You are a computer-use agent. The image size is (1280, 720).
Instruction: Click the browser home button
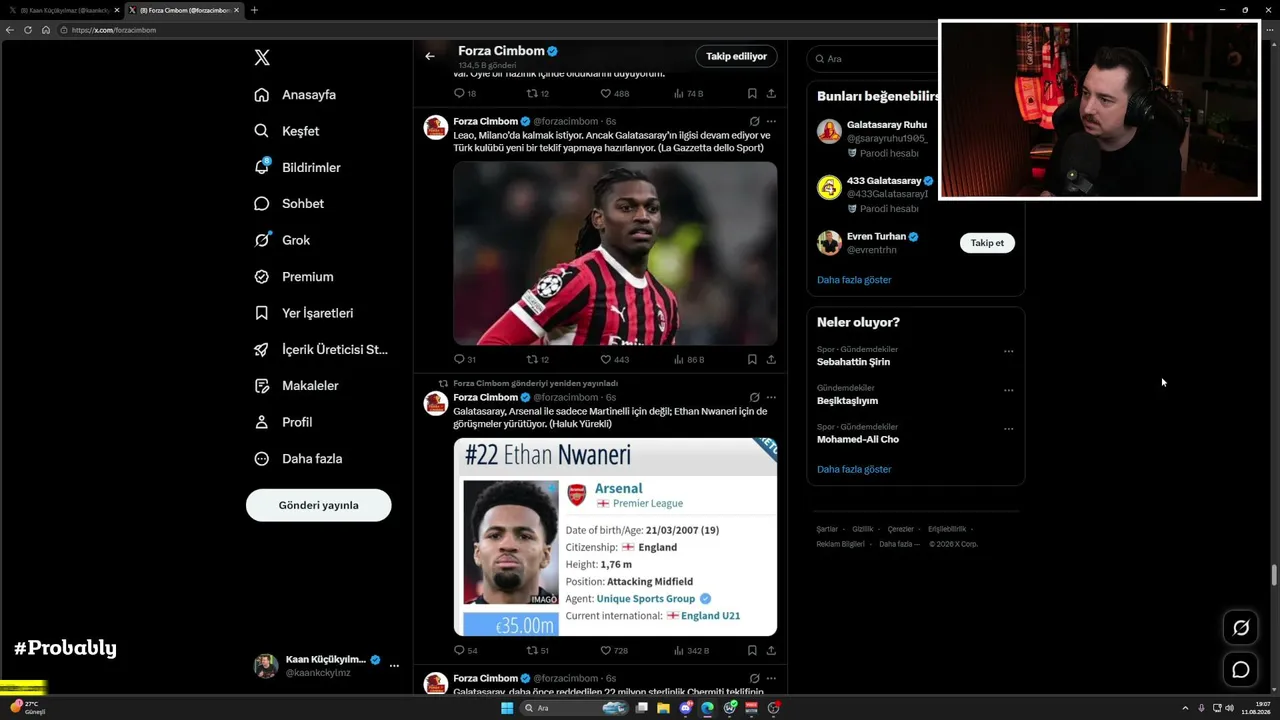pyautogui.click(x=46, y=30)
